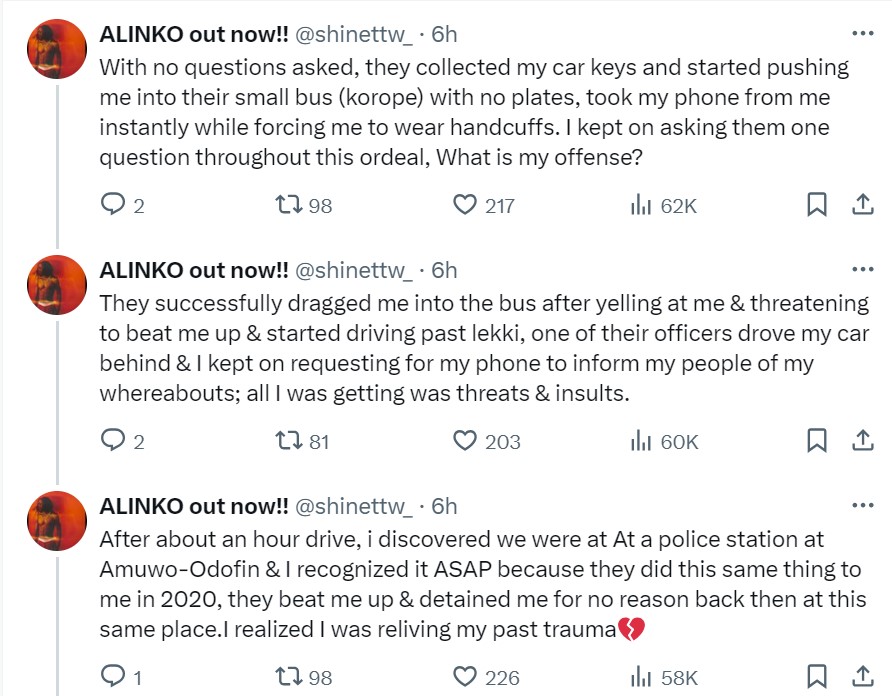Like the tweet with 203 likes
This screenshot has height=696, width=892.
click(x=465, y=441)
